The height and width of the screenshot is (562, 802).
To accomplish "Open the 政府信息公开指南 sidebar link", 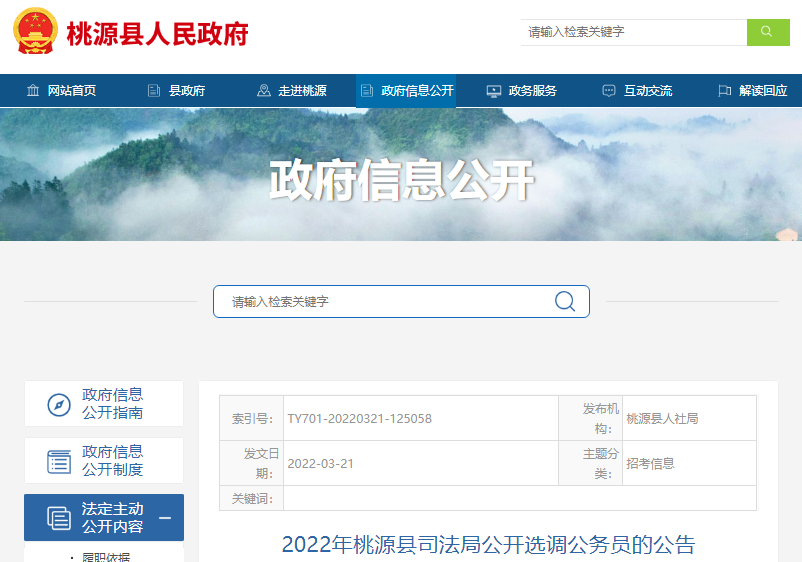I will (112, 404).
